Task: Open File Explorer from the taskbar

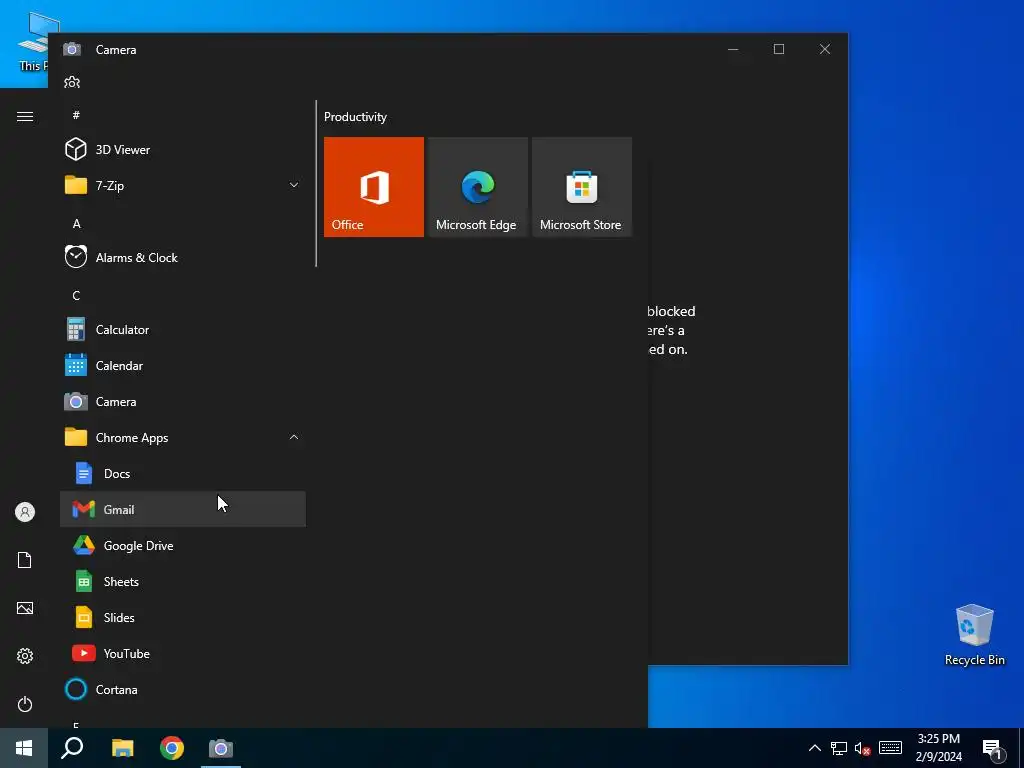Action: [x=122, y=748]
